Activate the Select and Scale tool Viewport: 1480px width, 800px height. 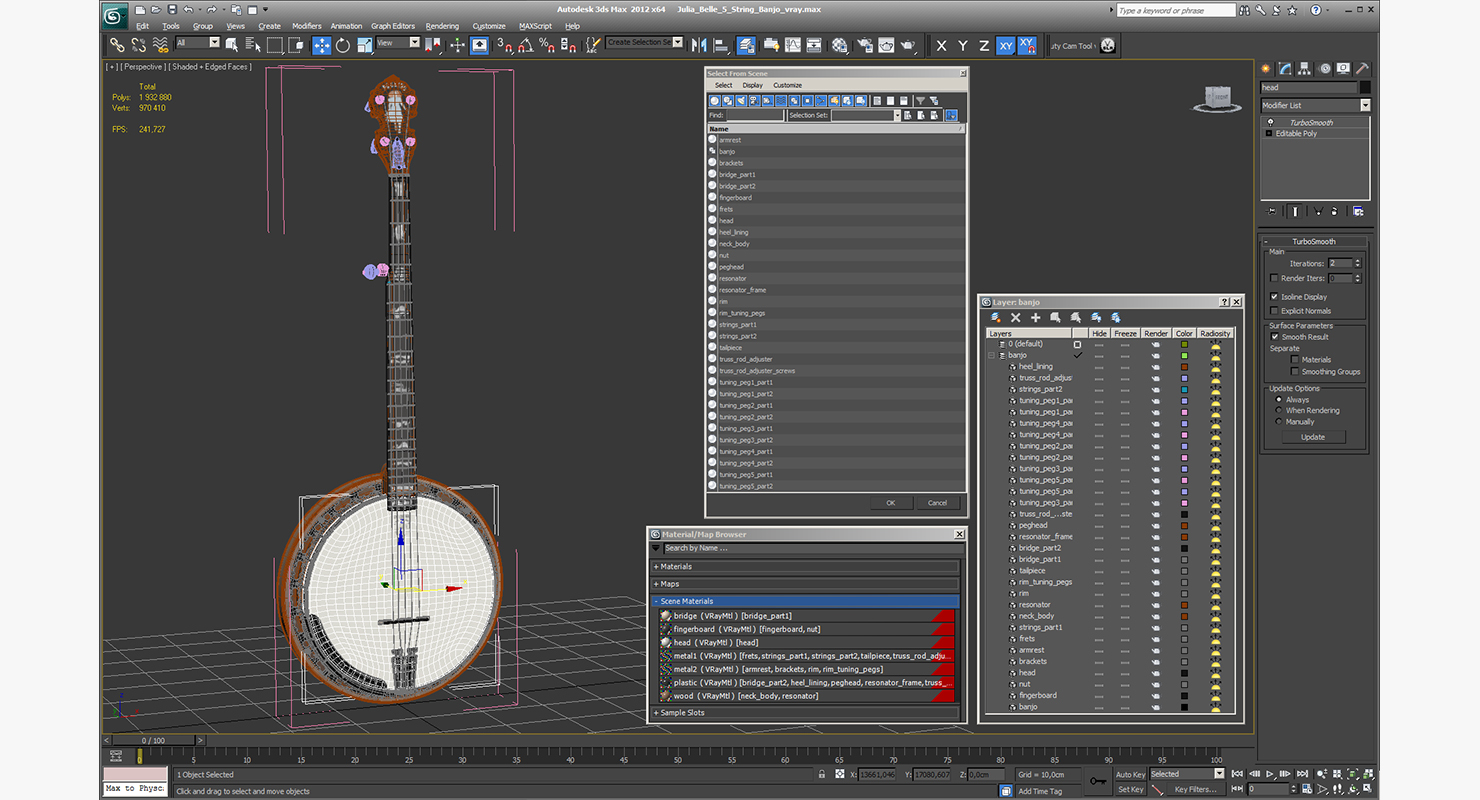point(364,45)
